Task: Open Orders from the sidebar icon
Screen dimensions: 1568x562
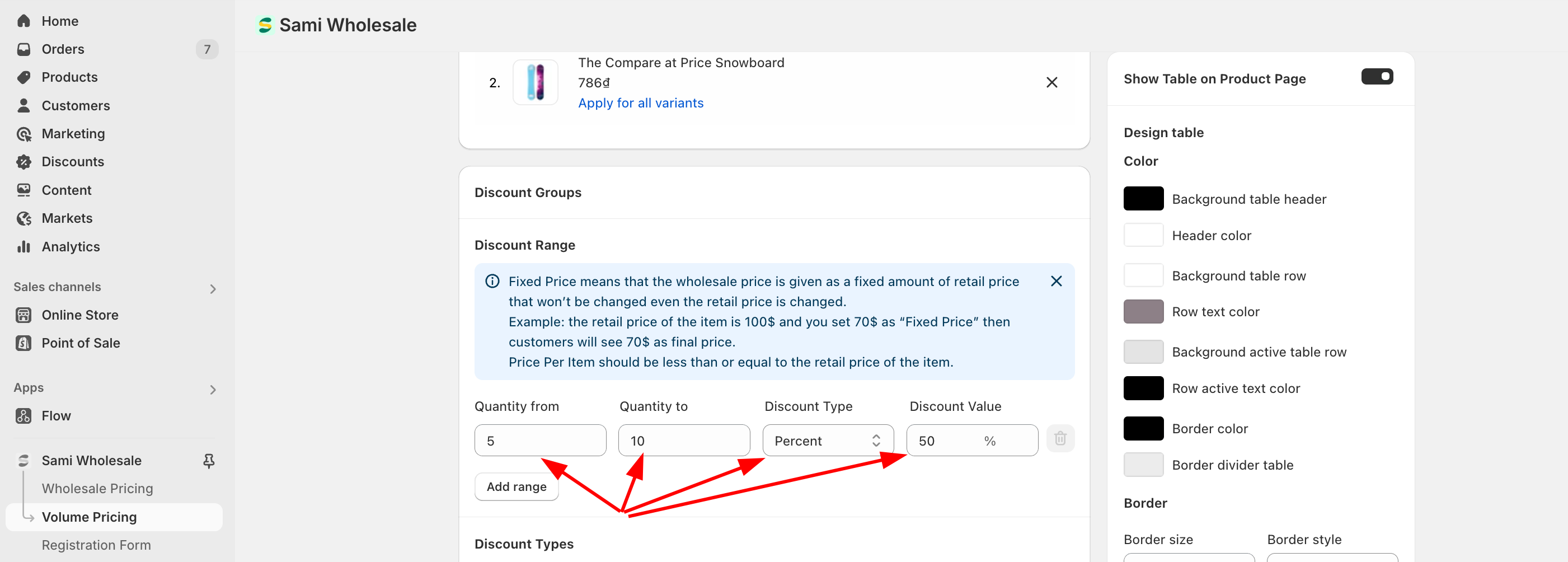Action: (24, 49)
